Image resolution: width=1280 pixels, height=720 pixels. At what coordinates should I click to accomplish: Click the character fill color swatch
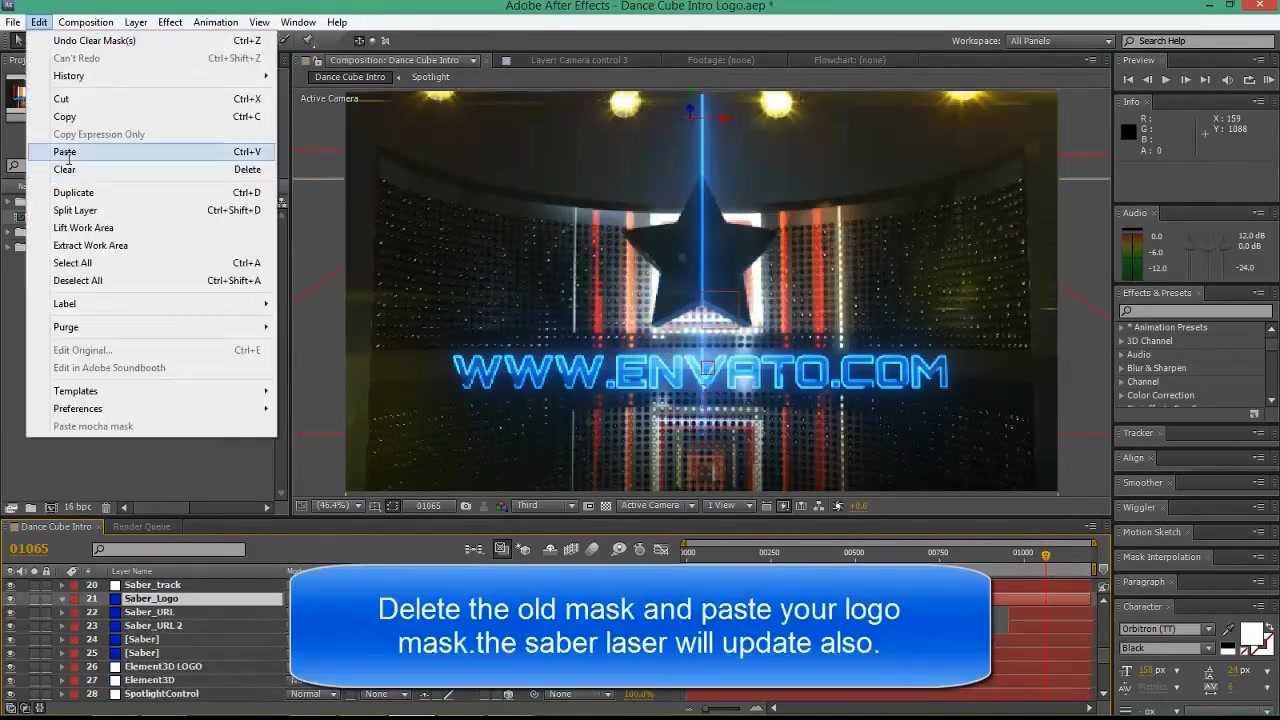(1250, 634)
